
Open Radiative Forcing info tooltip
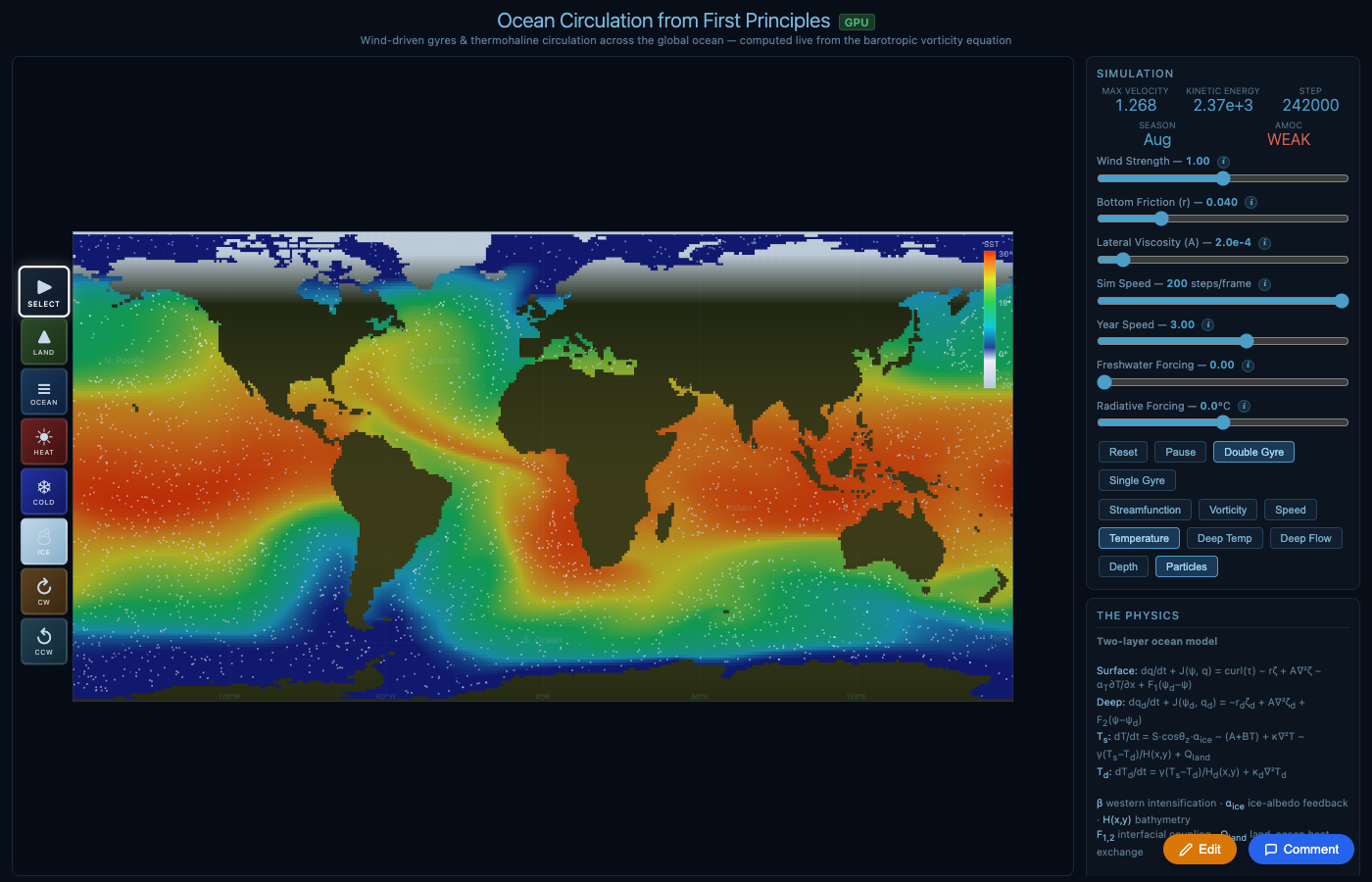1244,407
